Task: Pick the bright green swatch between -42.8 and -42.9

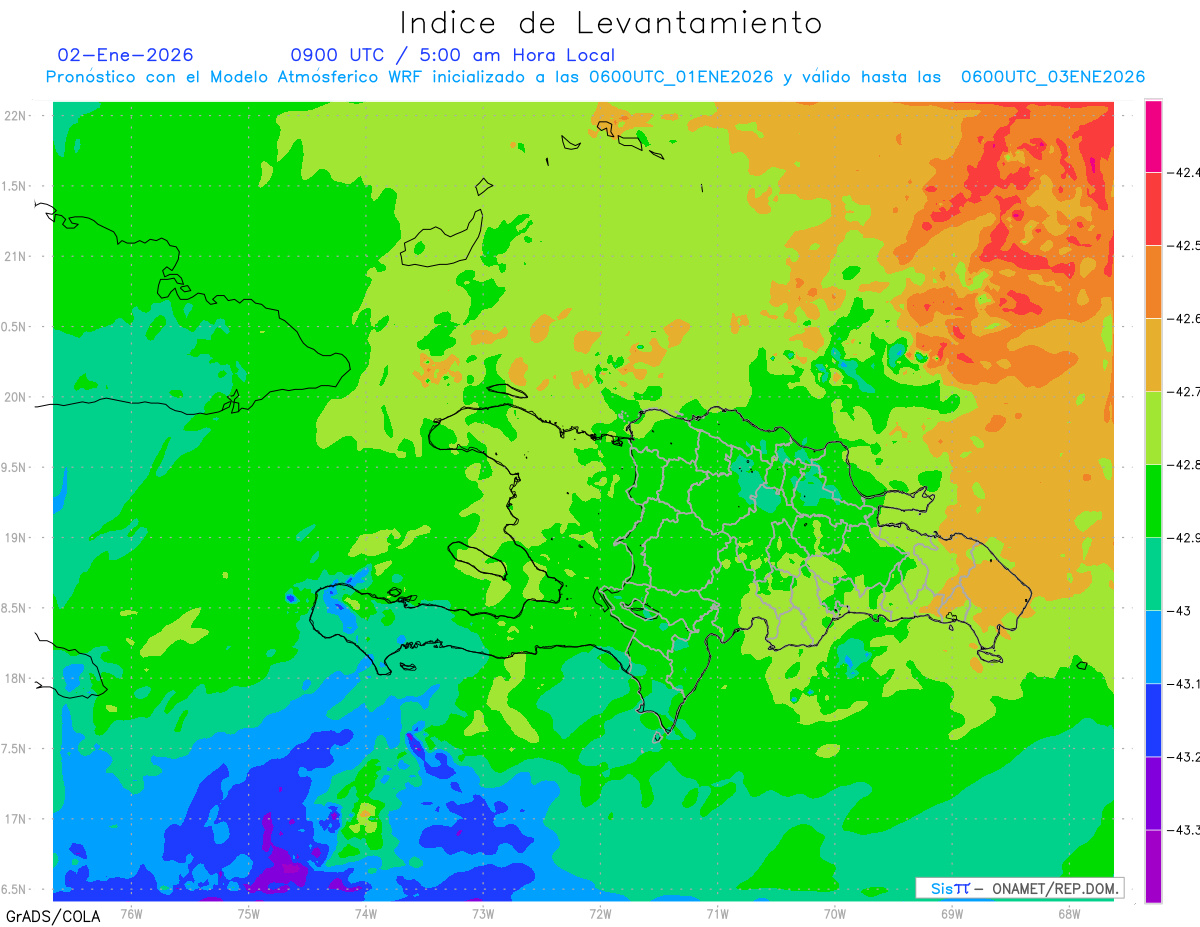Action: pyautogui.click(x=1153, y=500)
